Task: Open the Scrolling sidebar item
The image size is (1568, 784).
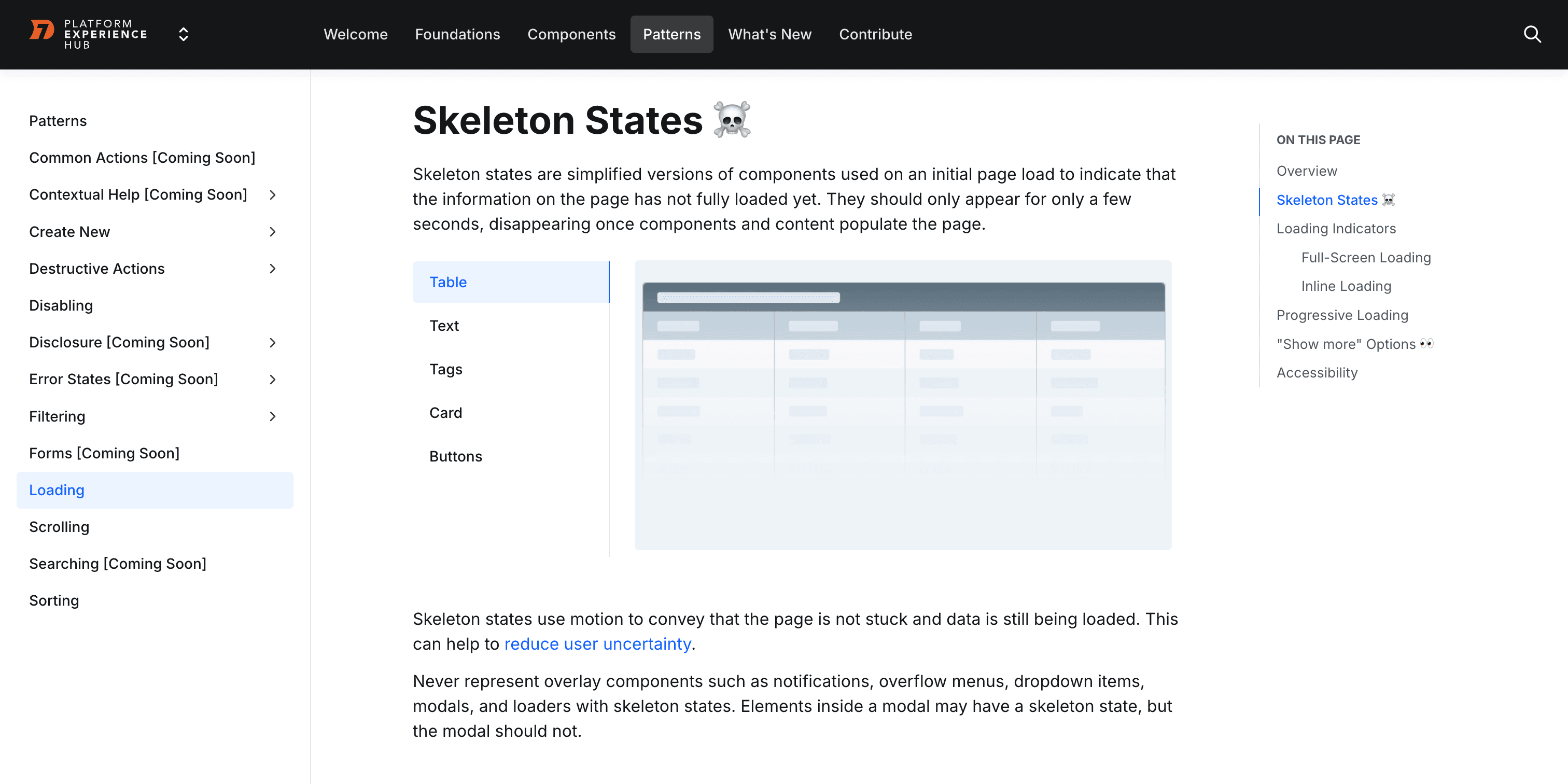Action: 59,527
